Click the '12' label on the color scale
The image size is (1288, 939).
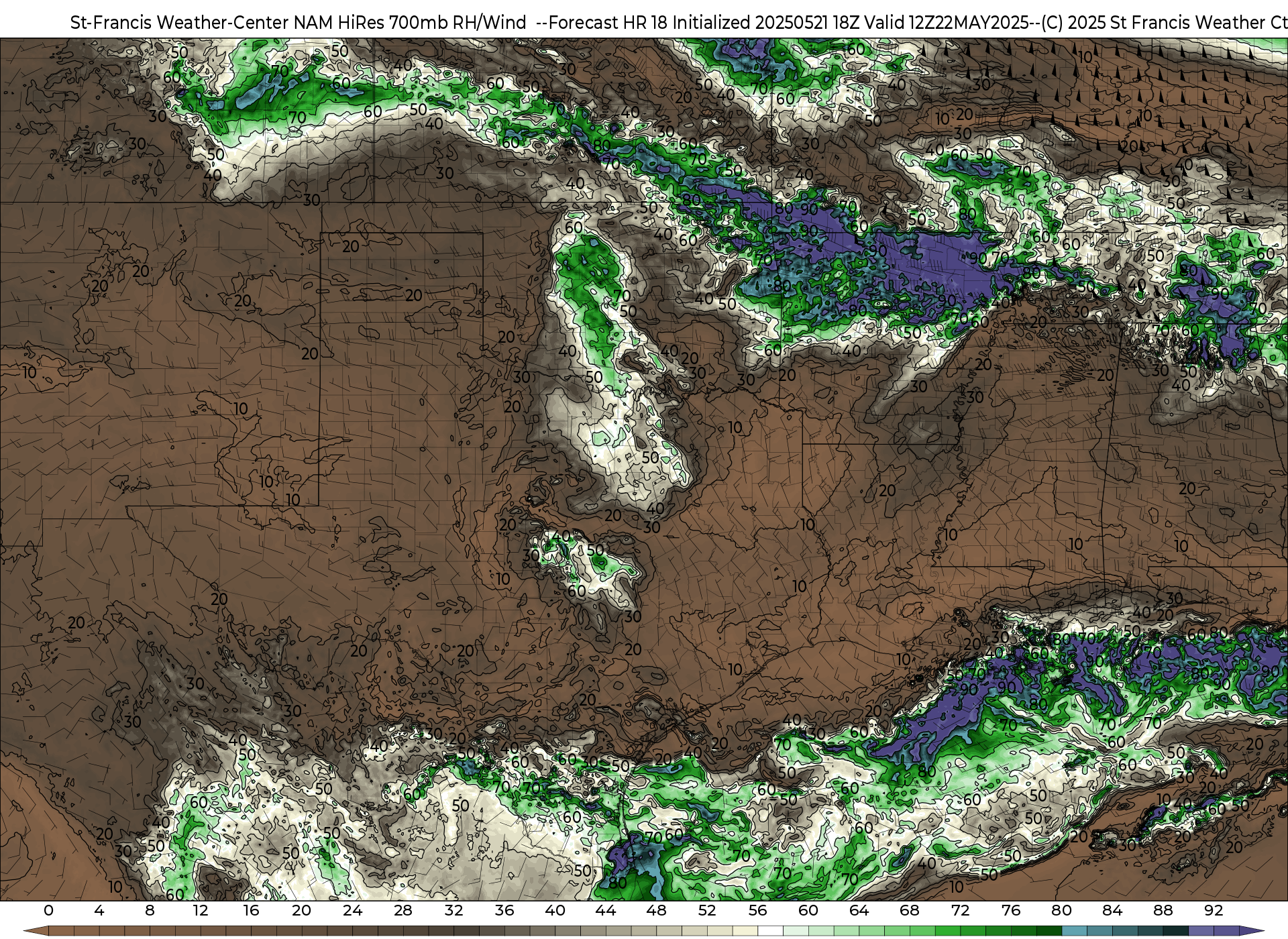[201, 910]
